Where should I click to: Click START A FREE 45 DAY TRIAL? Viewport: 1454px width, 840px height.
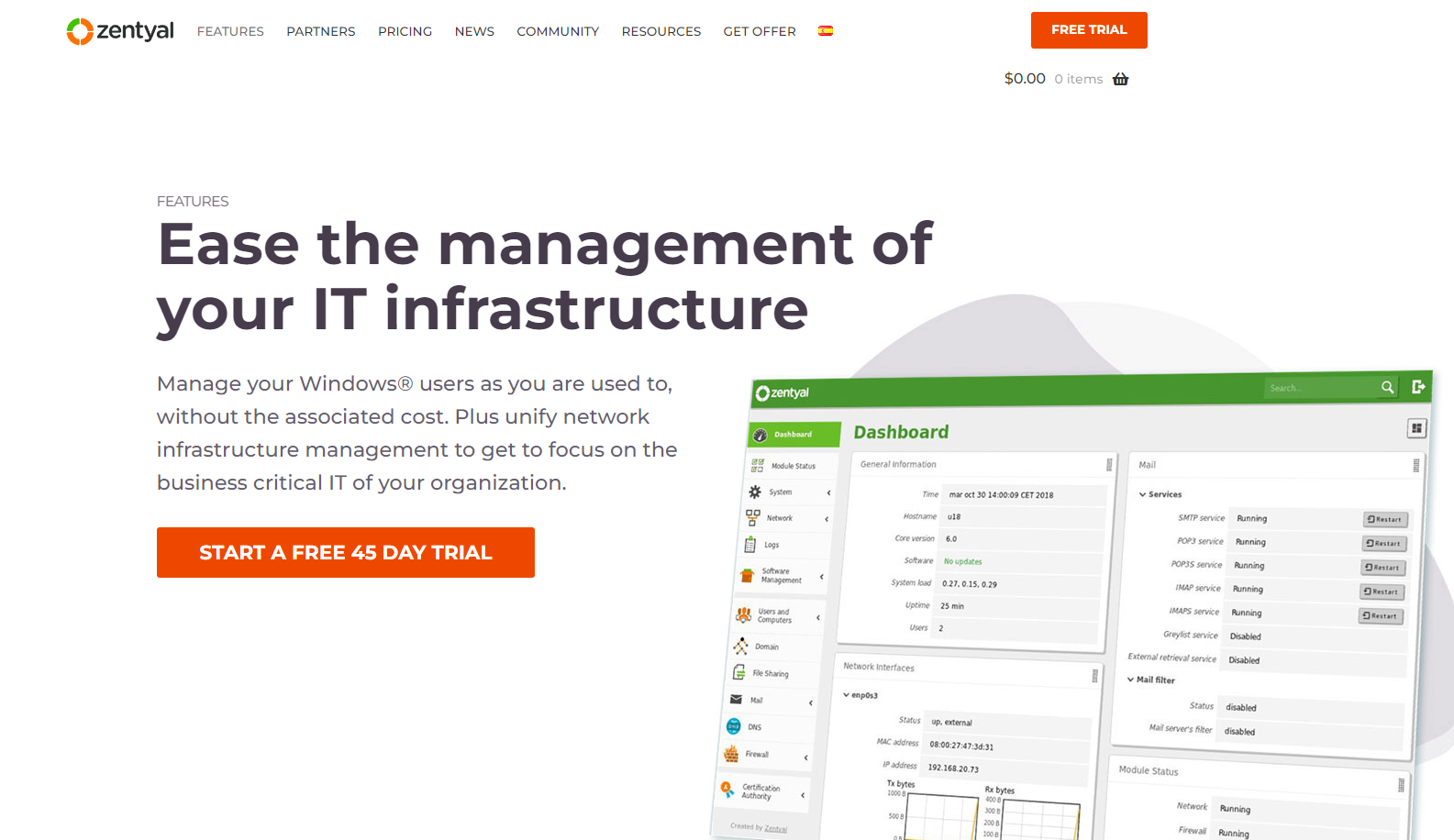coord(346,552)
